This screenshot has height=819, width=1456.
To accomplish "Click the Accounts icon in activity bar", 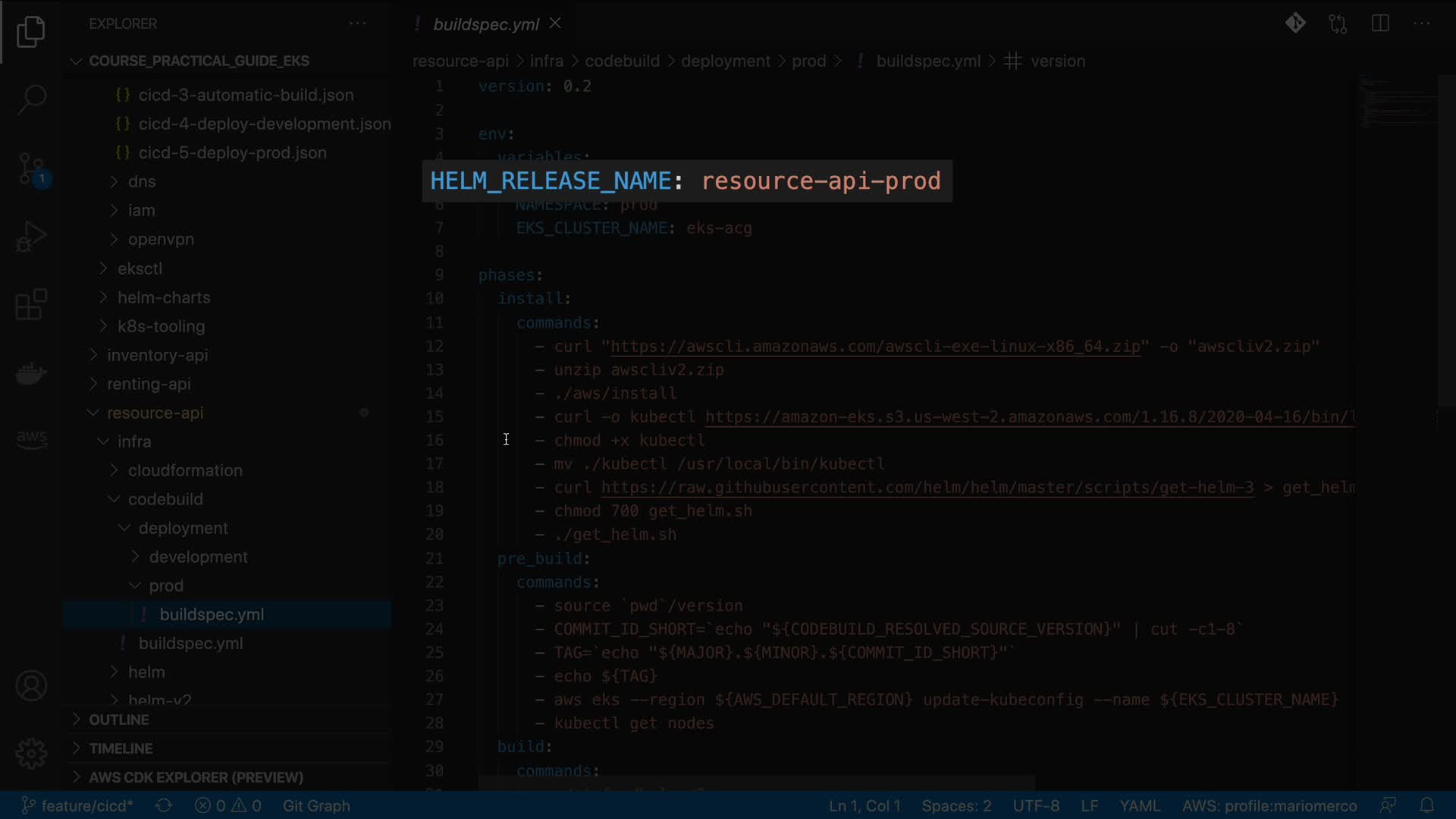I will tap(31, 686).
